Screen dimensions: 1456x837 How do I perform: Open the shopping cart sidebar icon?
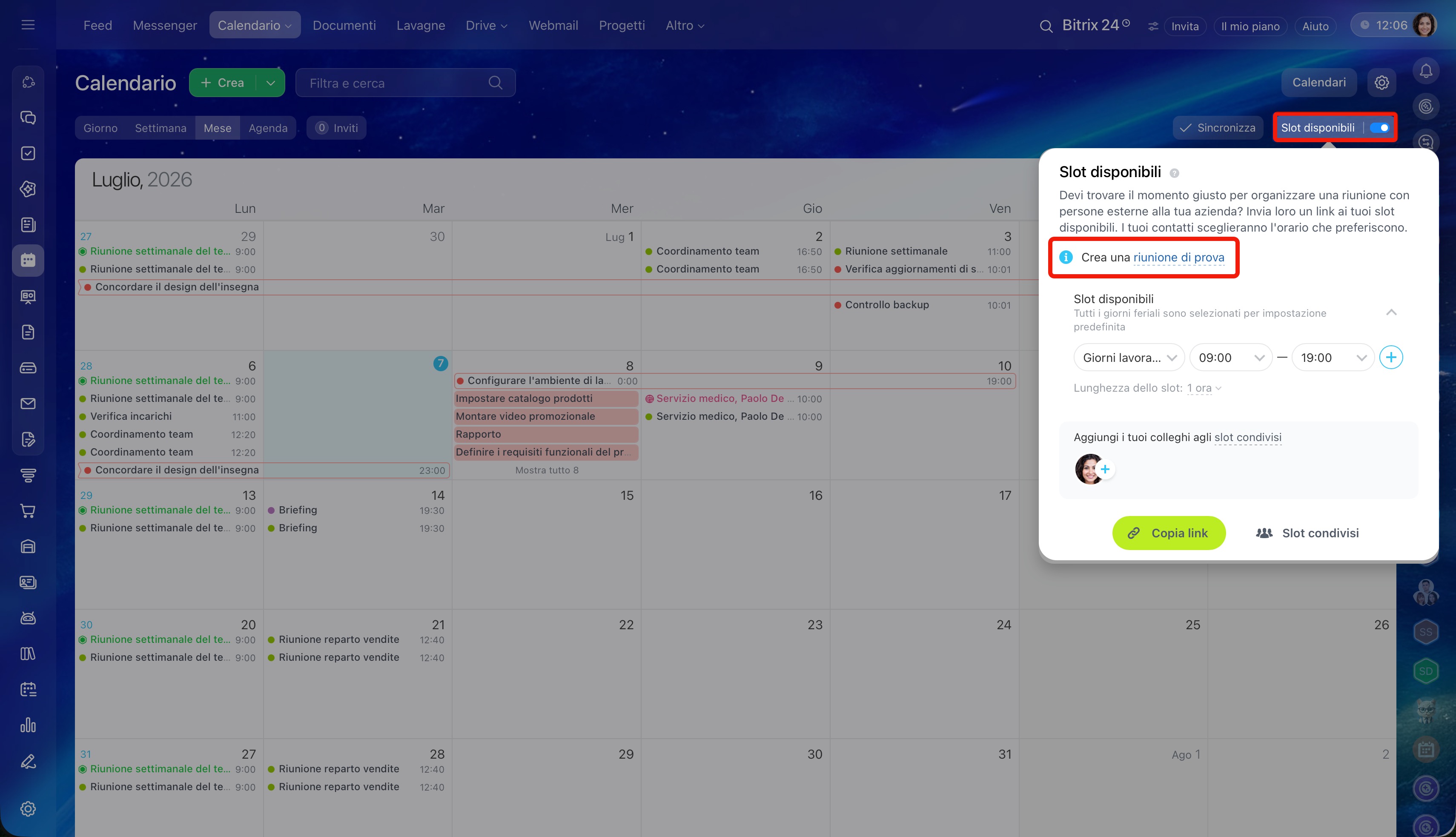pyautogui.click(x=28, y=511)
